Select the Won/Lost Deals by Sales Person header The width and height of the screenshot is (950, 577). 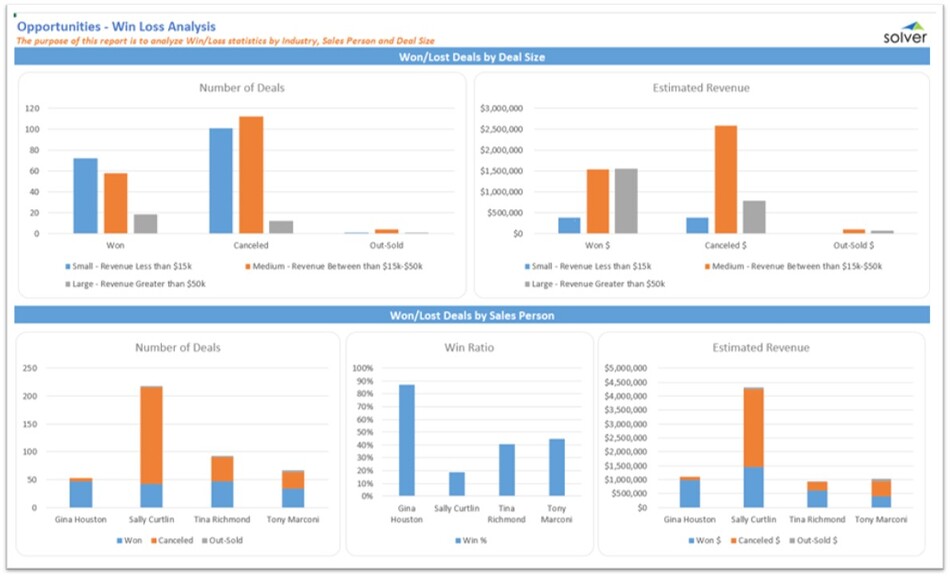point(472,316)
